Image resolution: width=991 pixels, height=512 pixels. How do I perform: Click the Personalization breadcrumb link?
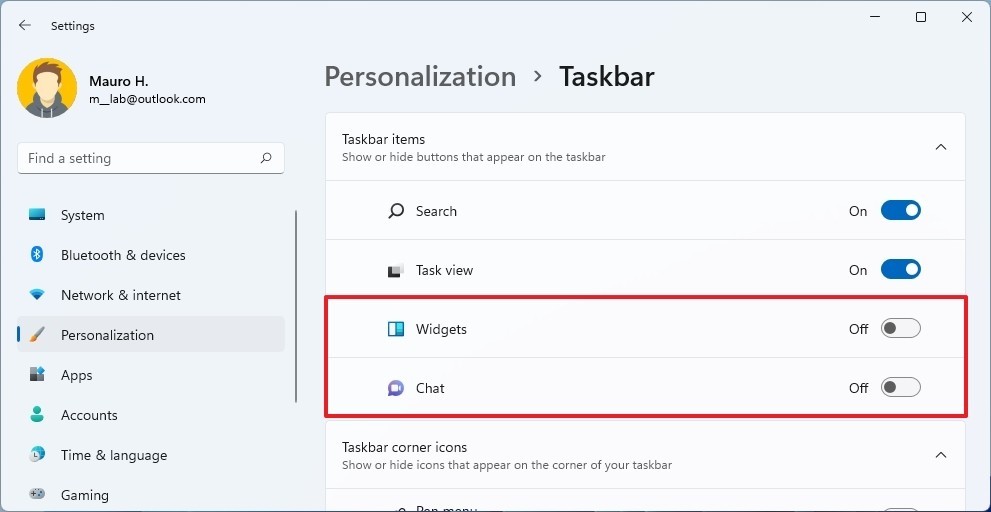[420, 77]
